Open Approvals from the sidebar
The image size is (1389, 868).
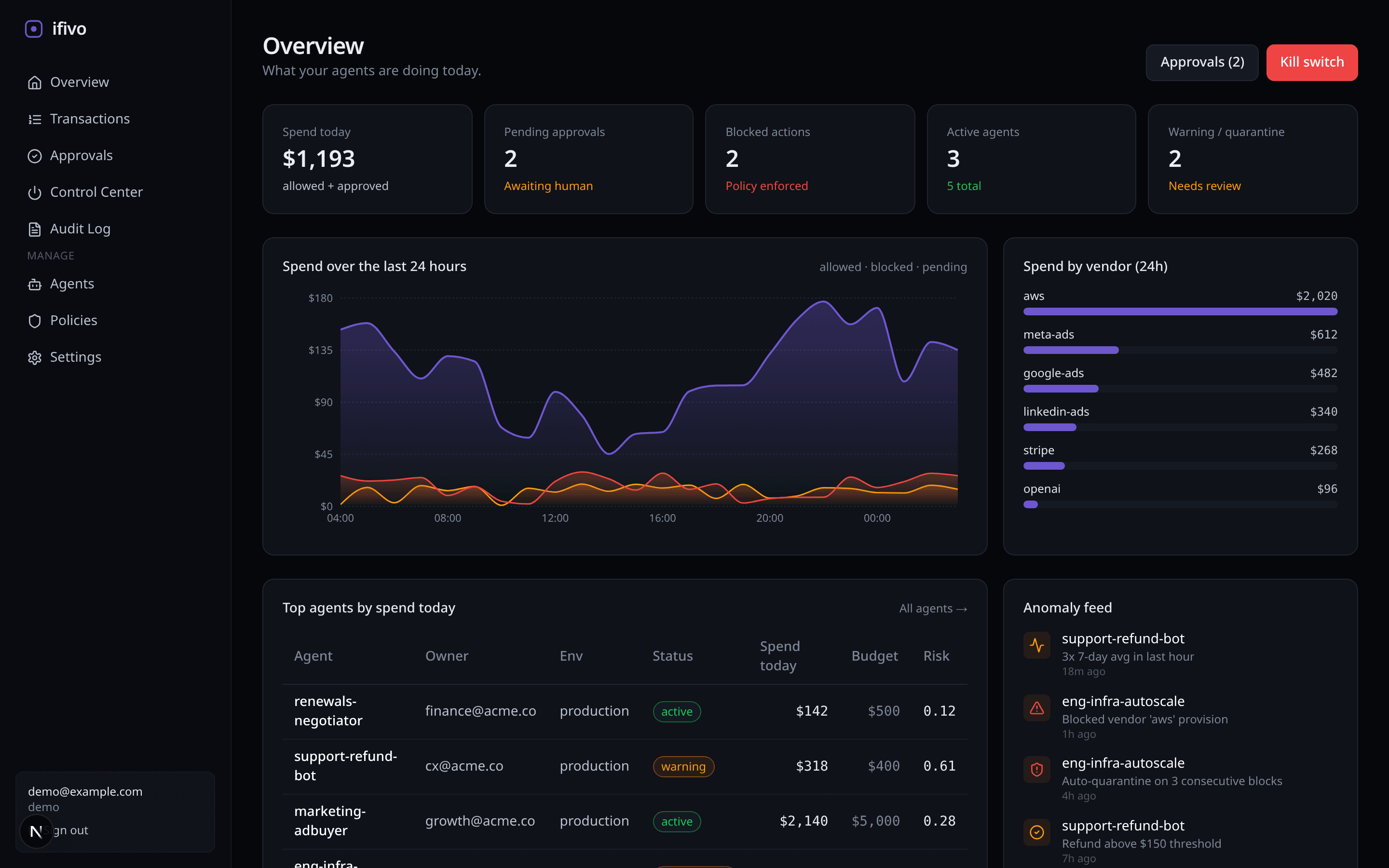82,156
